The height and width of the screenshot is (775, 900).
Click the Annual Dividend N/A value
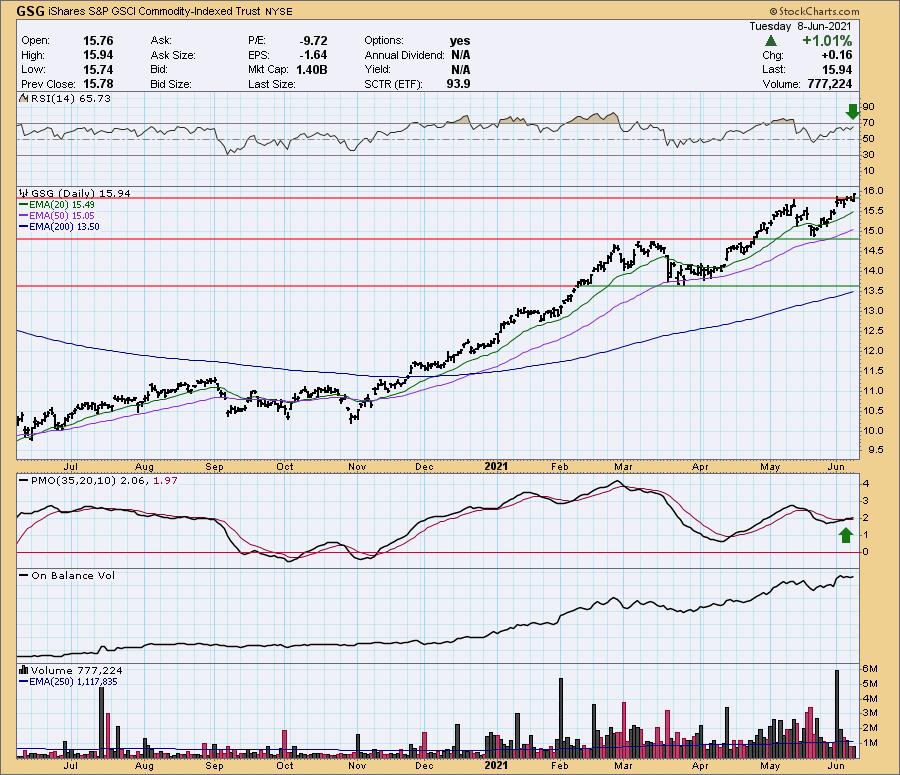(x=460, y=55)
